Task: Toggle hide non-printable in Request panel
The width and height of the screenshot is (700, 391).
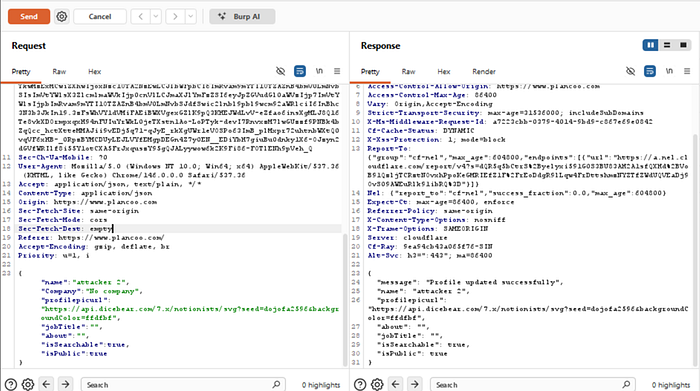Action: (x=280, y=71)
